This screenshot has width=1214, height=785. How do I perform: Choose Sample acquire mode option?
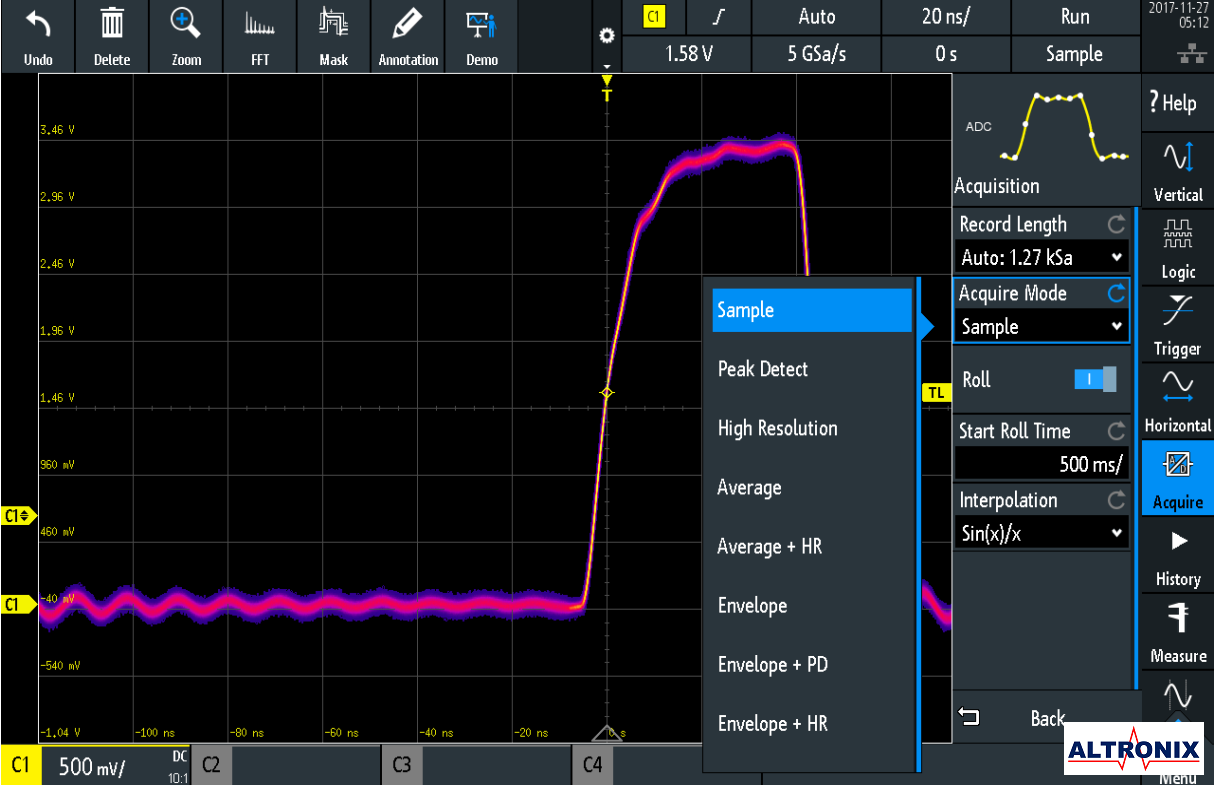[812, 310]
